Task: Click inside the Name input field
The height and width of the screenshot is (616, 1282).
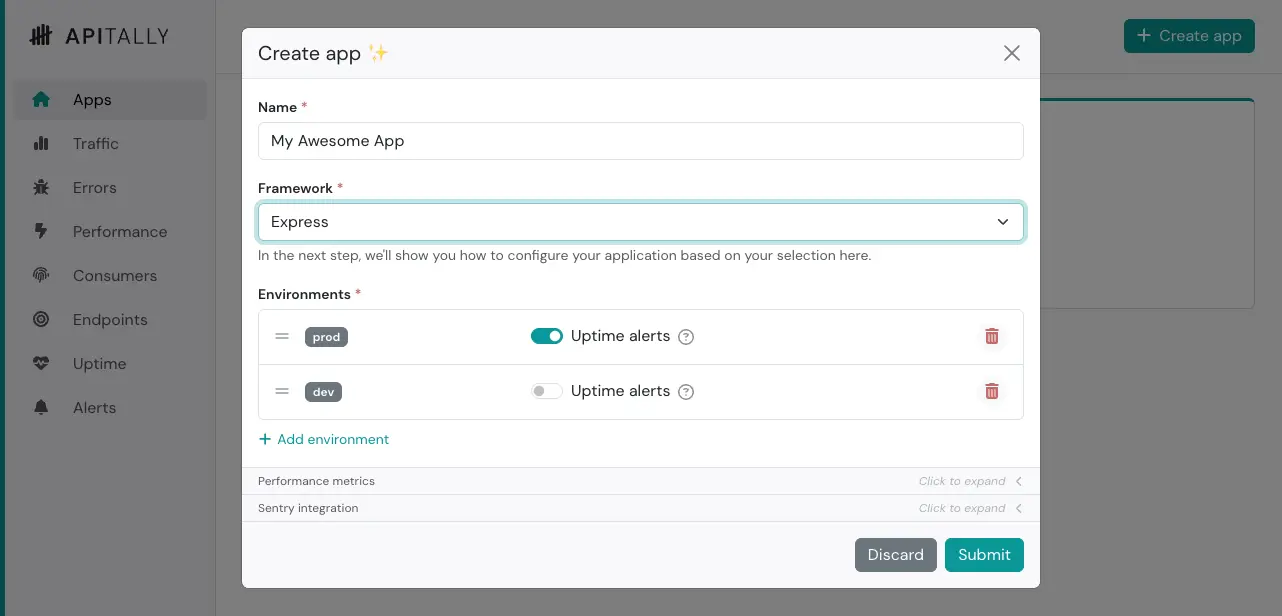Action: click(x=641, y=140)
